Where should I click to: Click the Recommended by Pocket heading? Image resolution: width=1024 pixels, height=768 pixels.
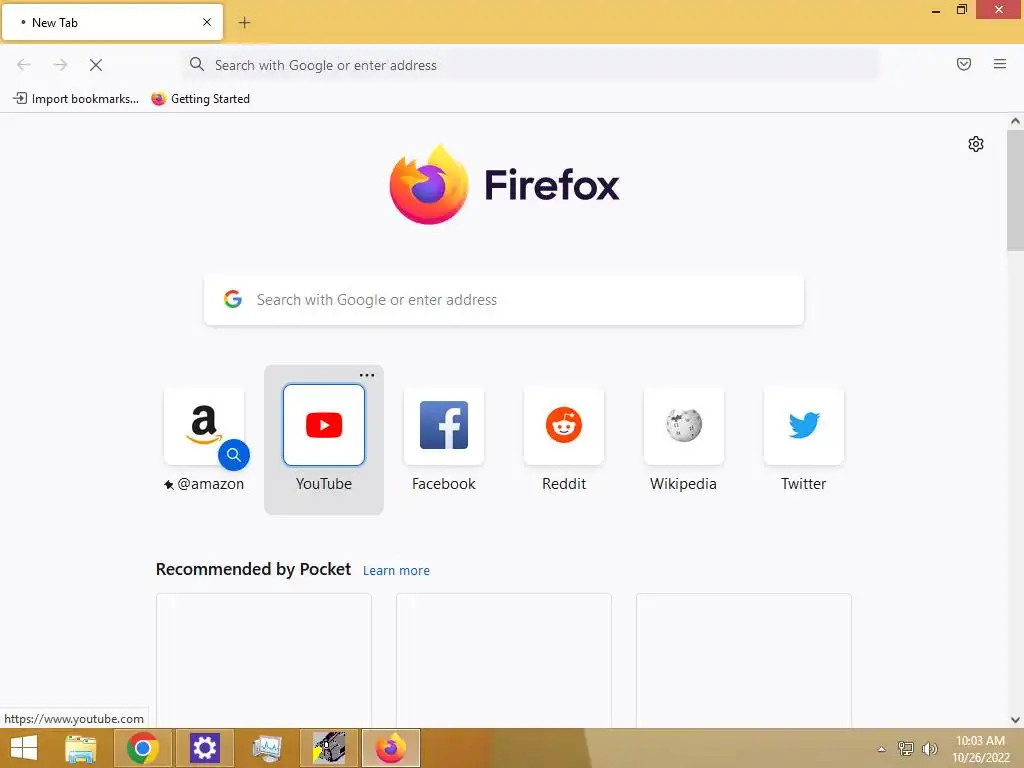tap(253, 569)
